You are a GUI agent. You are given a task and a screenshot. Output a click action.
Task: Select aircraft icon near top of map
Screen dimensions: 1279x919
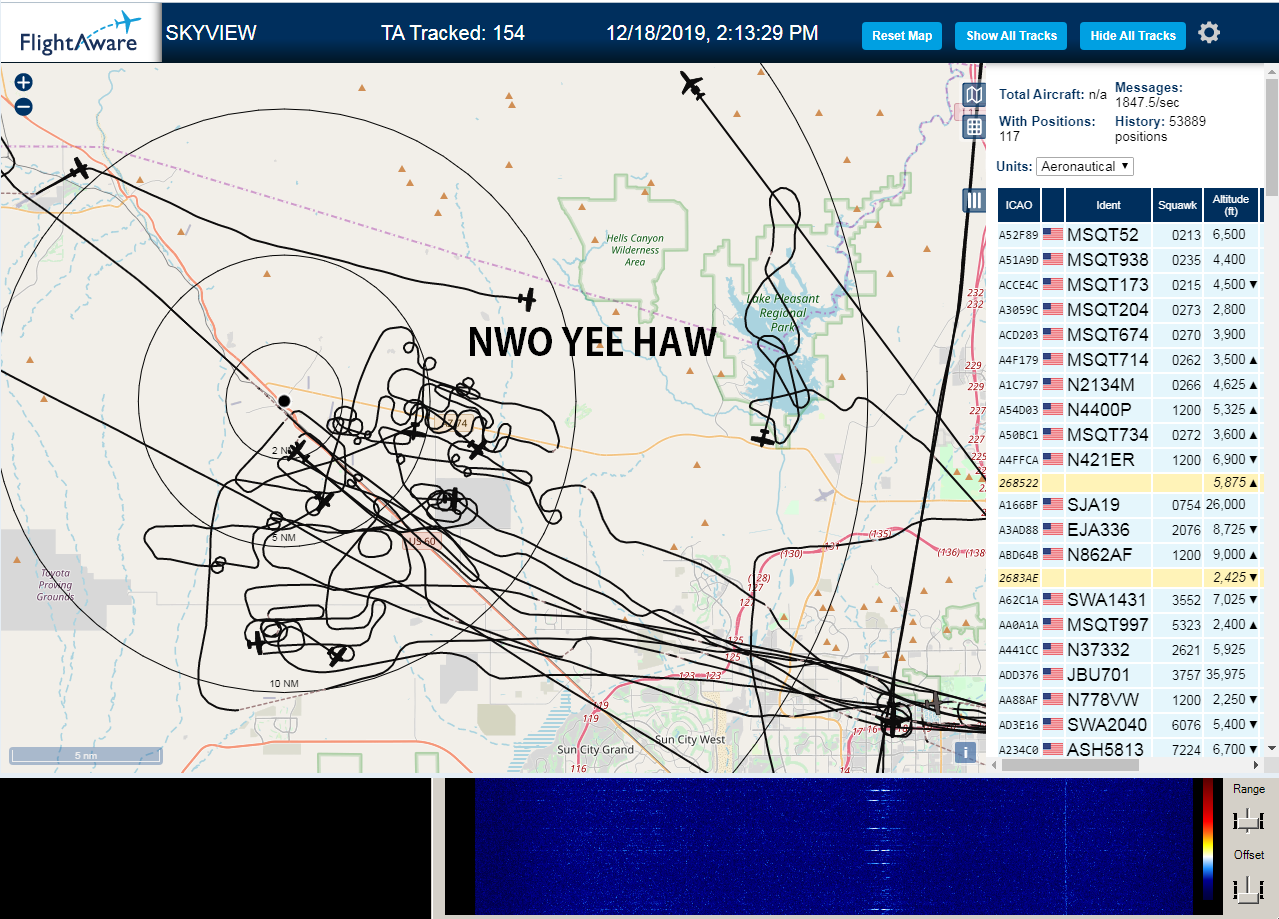pos(692,85)
